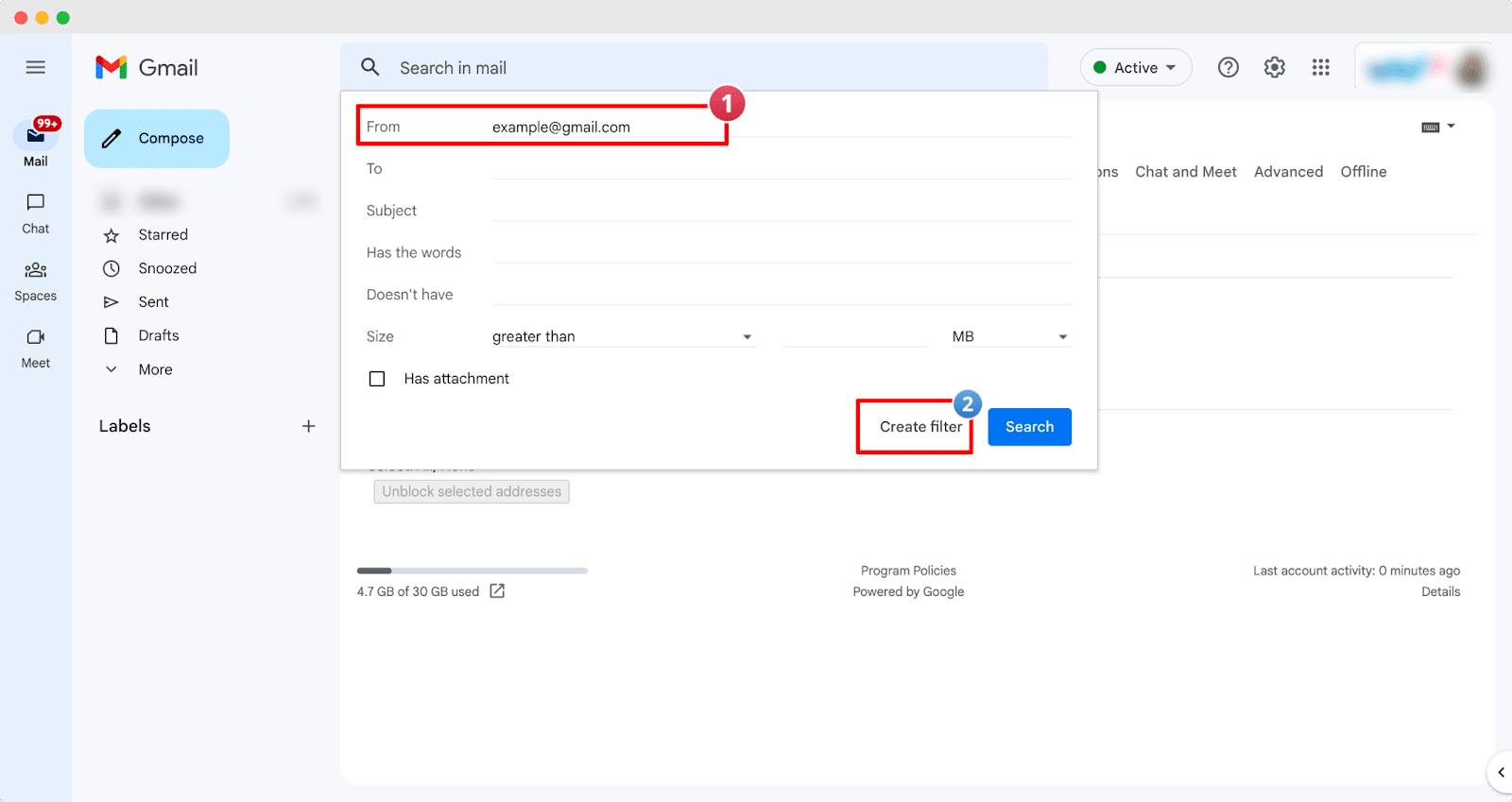Open the Drafts folder
Viewport: 1512px width, 802px height.
tap(159, 335)
